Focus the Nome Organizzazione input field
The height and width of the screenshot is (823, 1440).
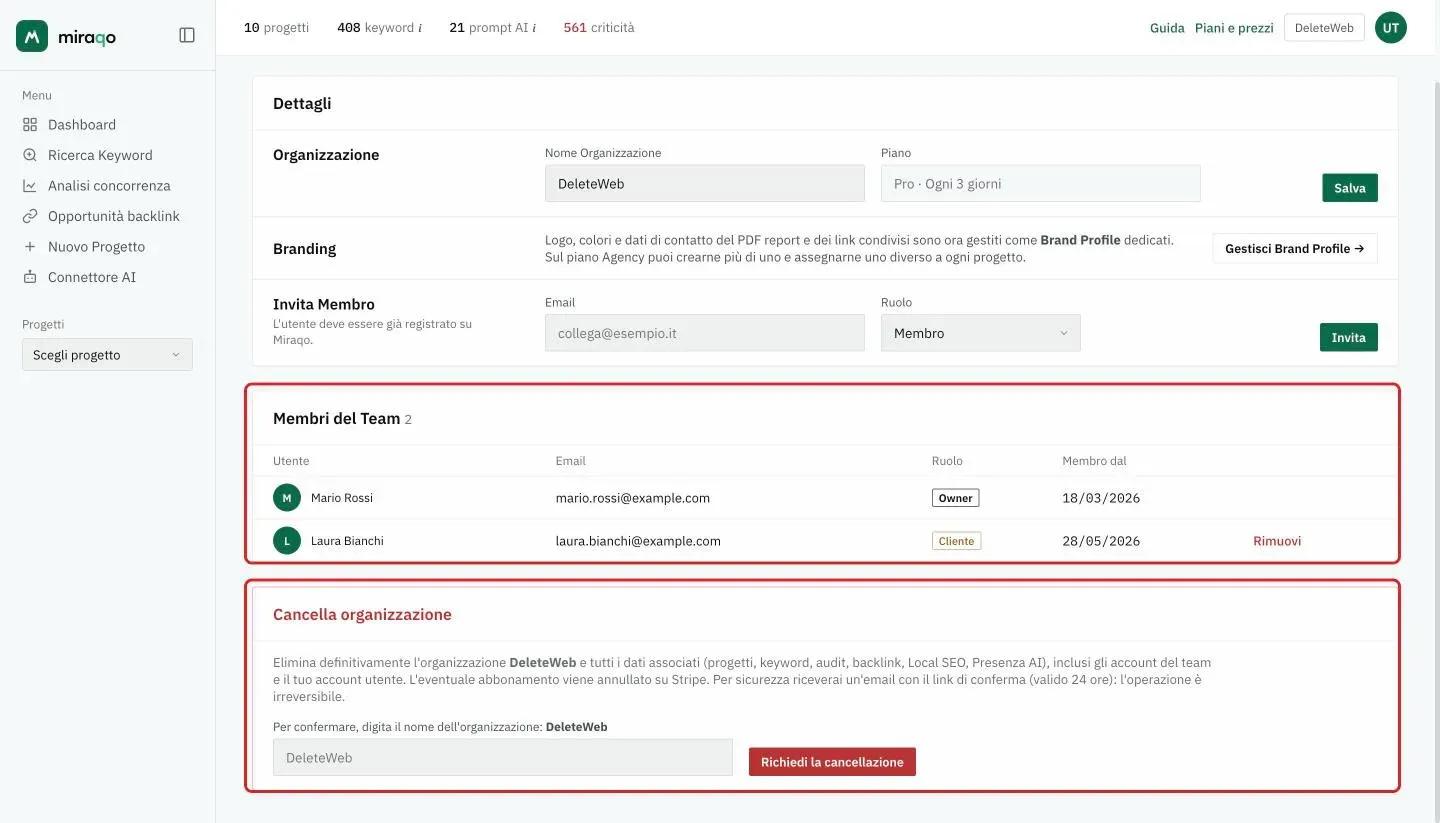pos(705,184)
